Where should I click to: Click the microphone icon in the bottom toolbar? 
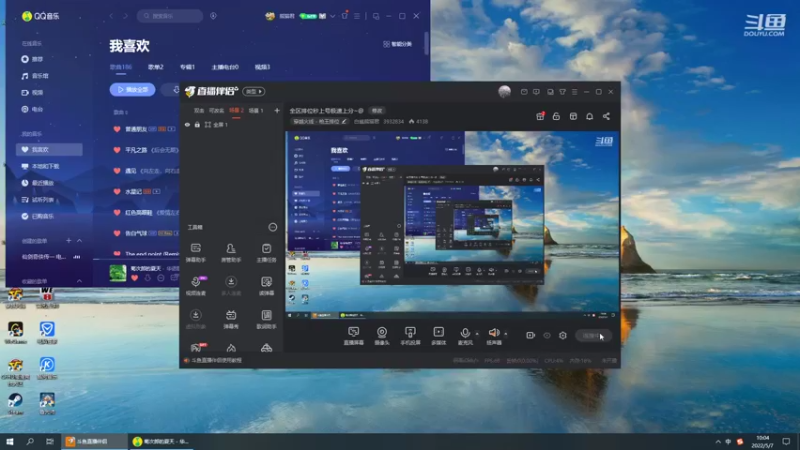coord(465,333)
